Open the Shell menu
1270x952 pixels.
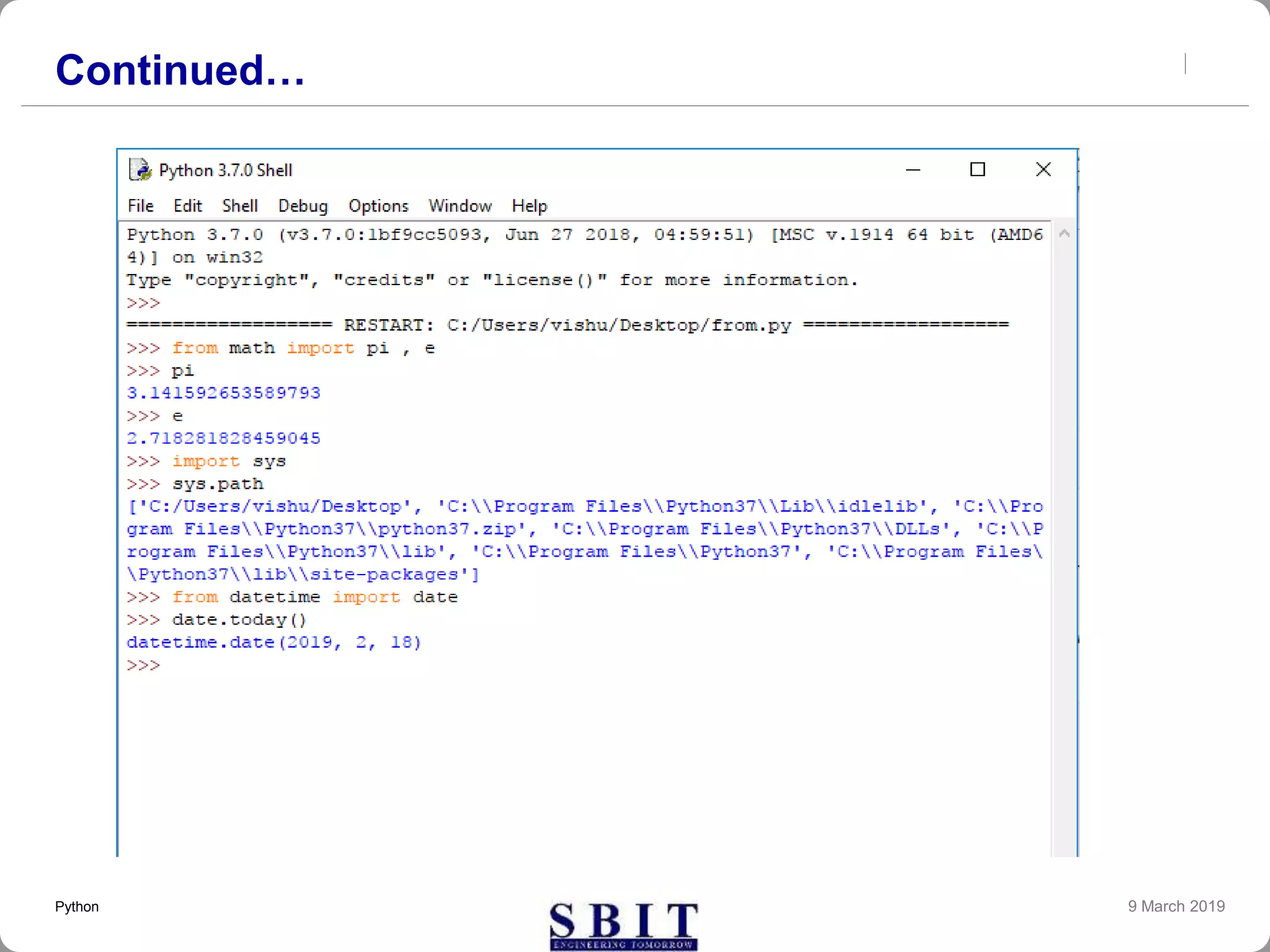[239, 206]
